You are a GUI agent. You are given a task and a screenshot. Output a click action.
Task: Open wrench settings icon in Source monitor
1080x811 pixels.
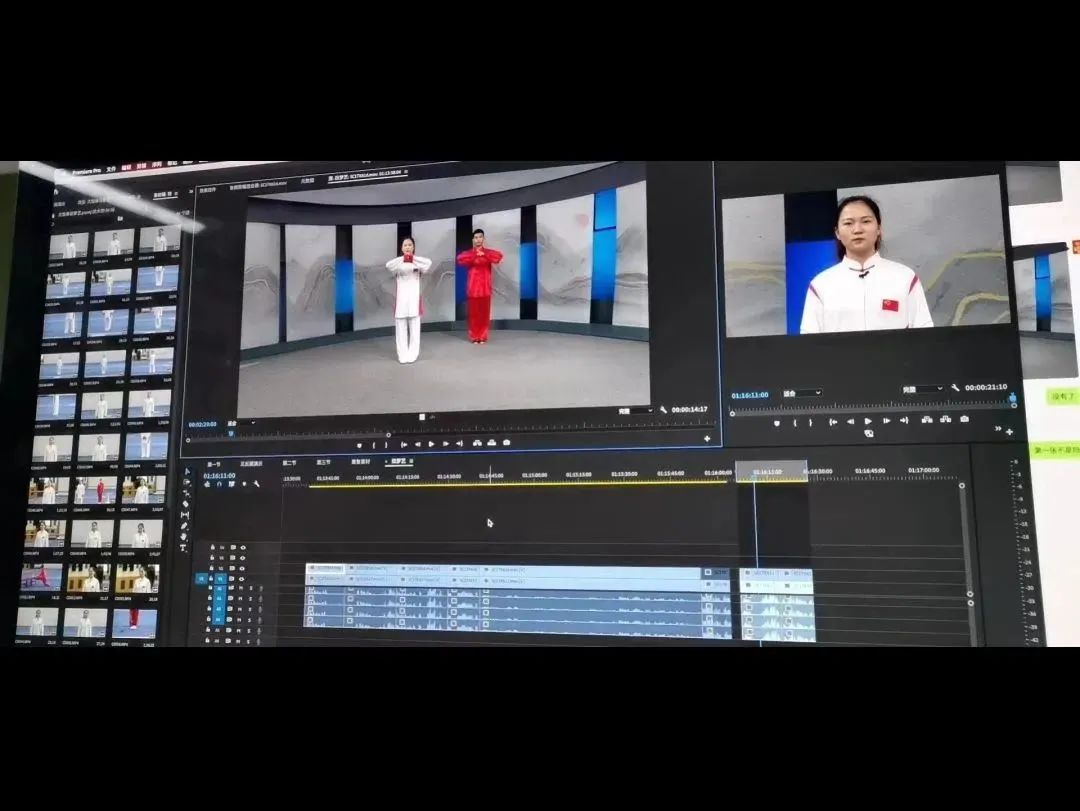coord(663,410)
